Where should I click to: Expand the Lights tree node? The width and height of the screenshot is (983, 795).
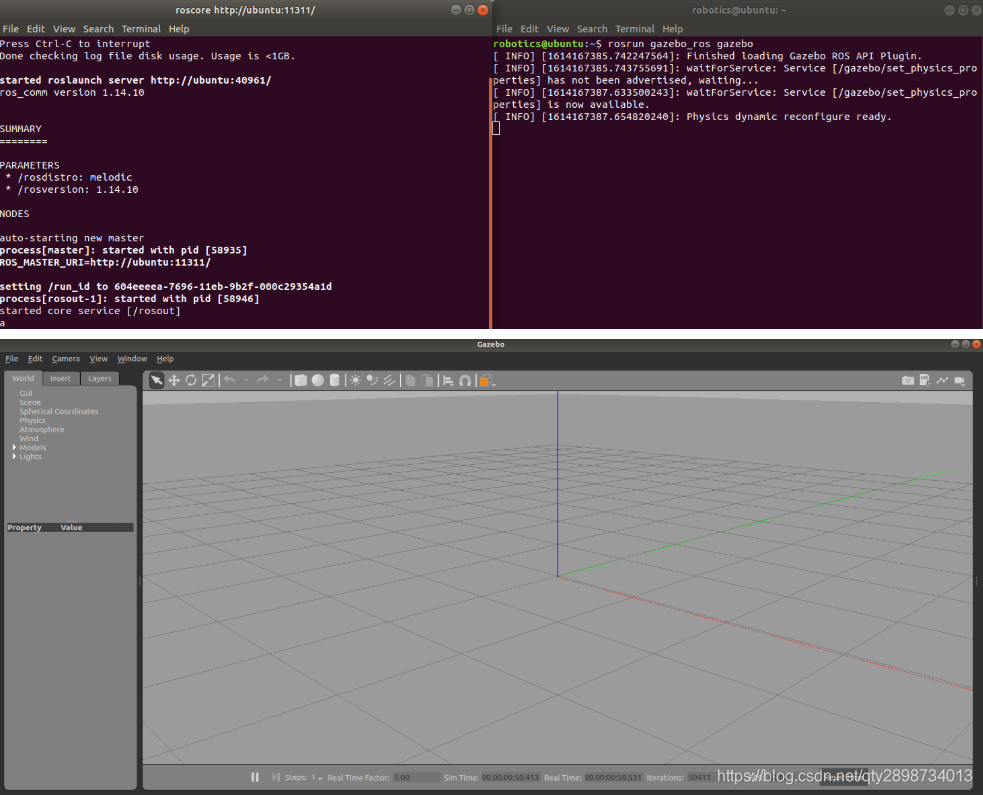[x=14, y=456]
